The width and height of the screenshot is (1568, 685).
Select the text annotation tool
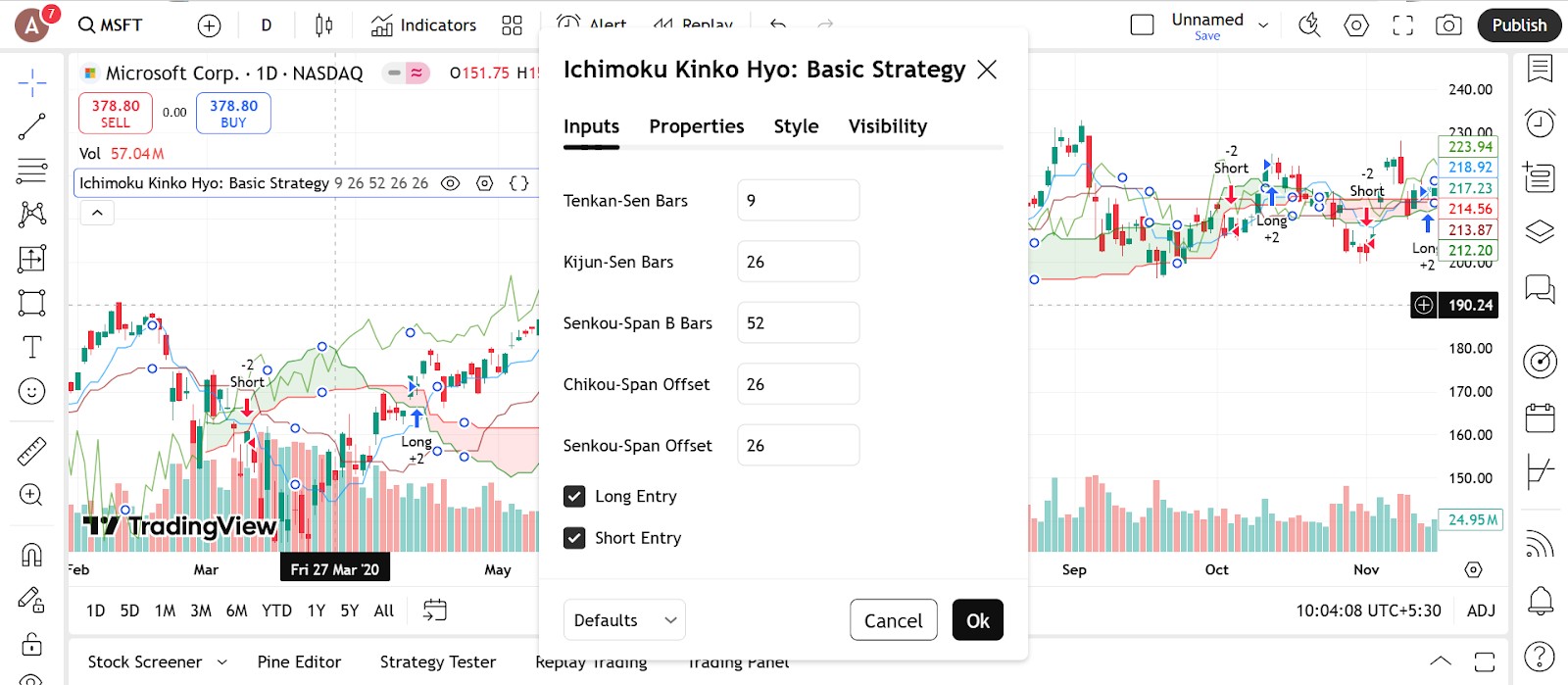(32, 347)
